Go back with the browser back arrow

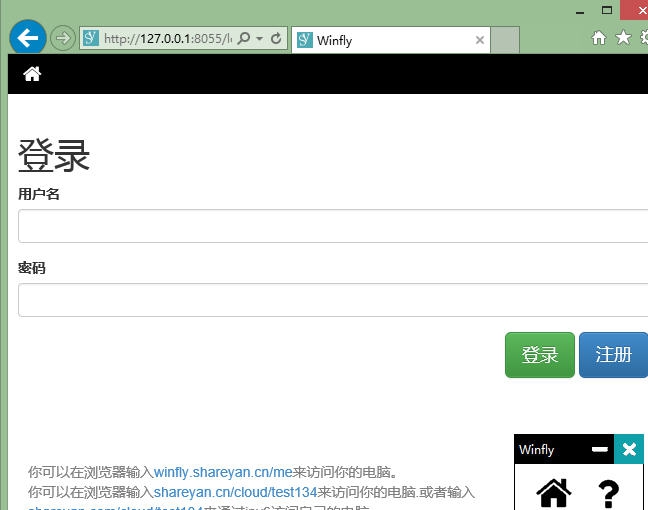coord(28,38)
